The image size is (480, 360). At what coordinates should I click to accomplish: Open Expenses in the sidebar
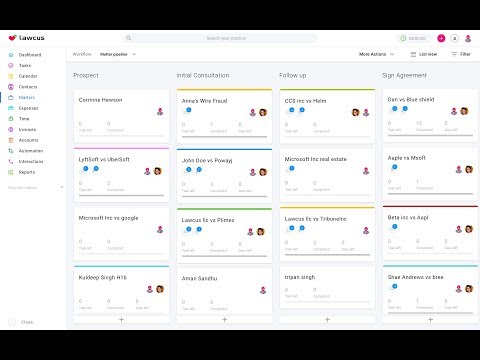pos(28,108)
